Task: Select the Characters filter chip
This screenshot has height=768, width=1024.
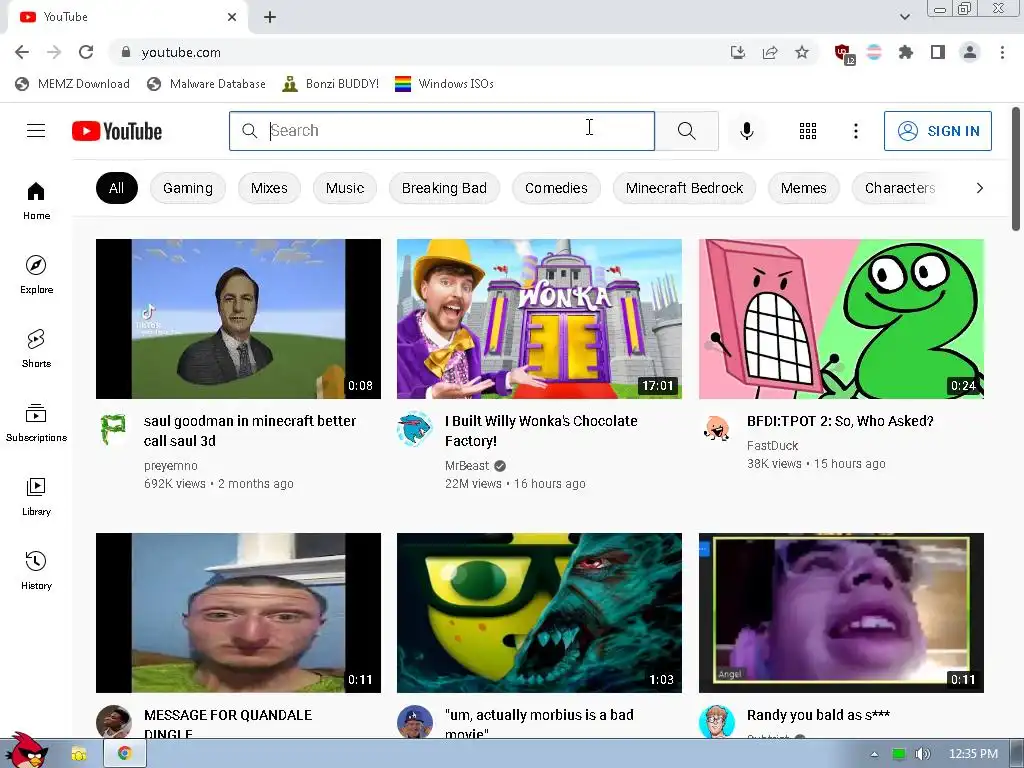Action: 900,188
